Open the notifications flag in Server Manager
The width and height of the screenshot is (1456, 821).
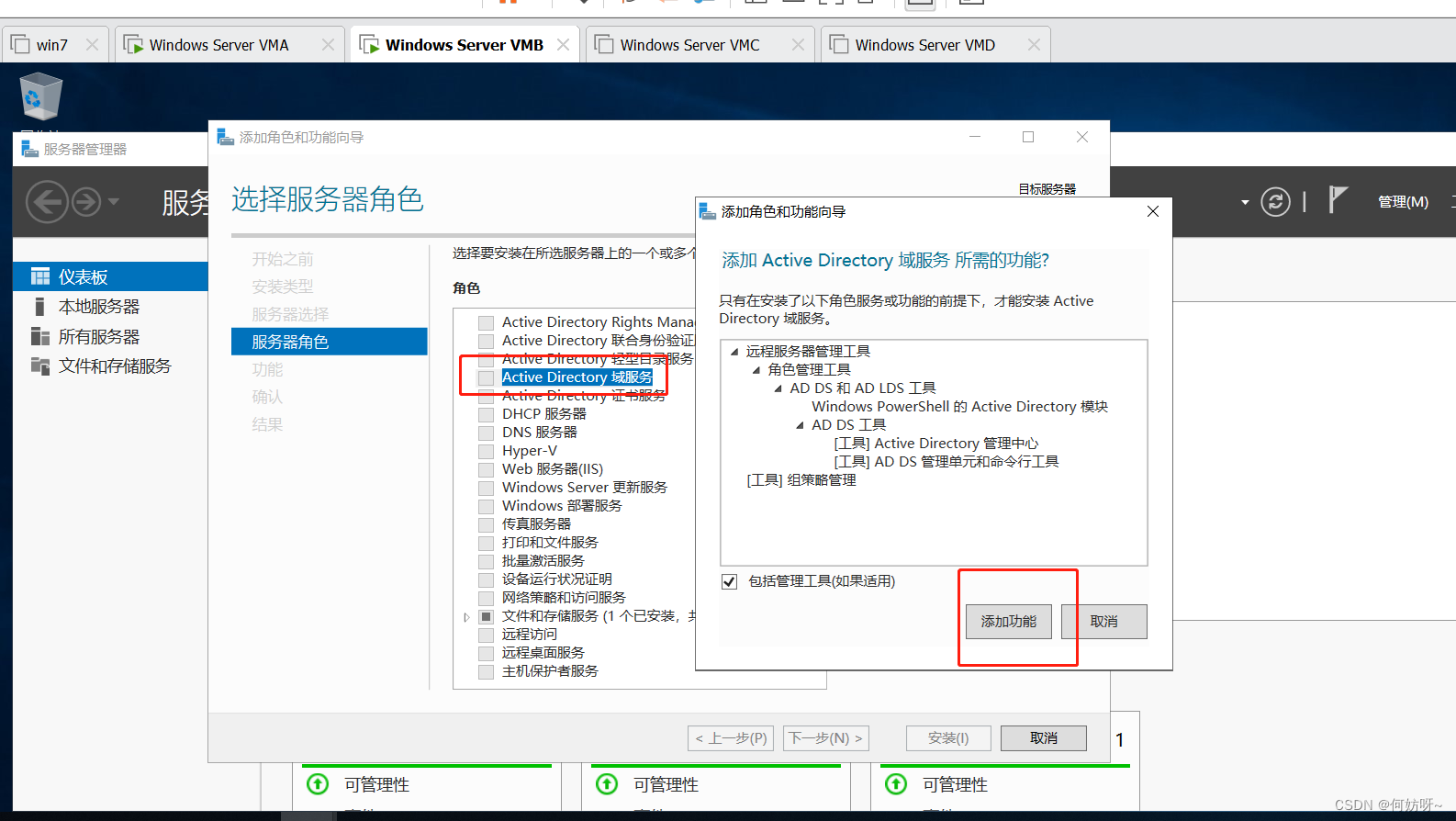(1338, 199)
